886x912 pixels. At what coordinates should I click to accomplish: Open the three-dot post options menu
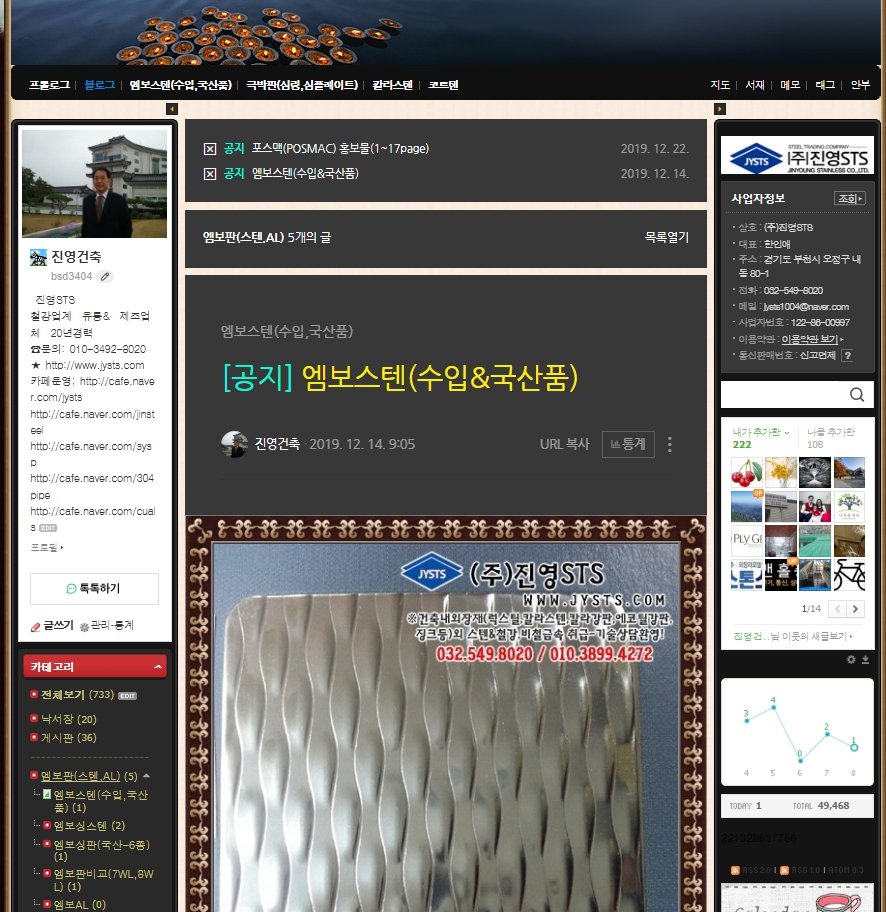coord(670,444)
